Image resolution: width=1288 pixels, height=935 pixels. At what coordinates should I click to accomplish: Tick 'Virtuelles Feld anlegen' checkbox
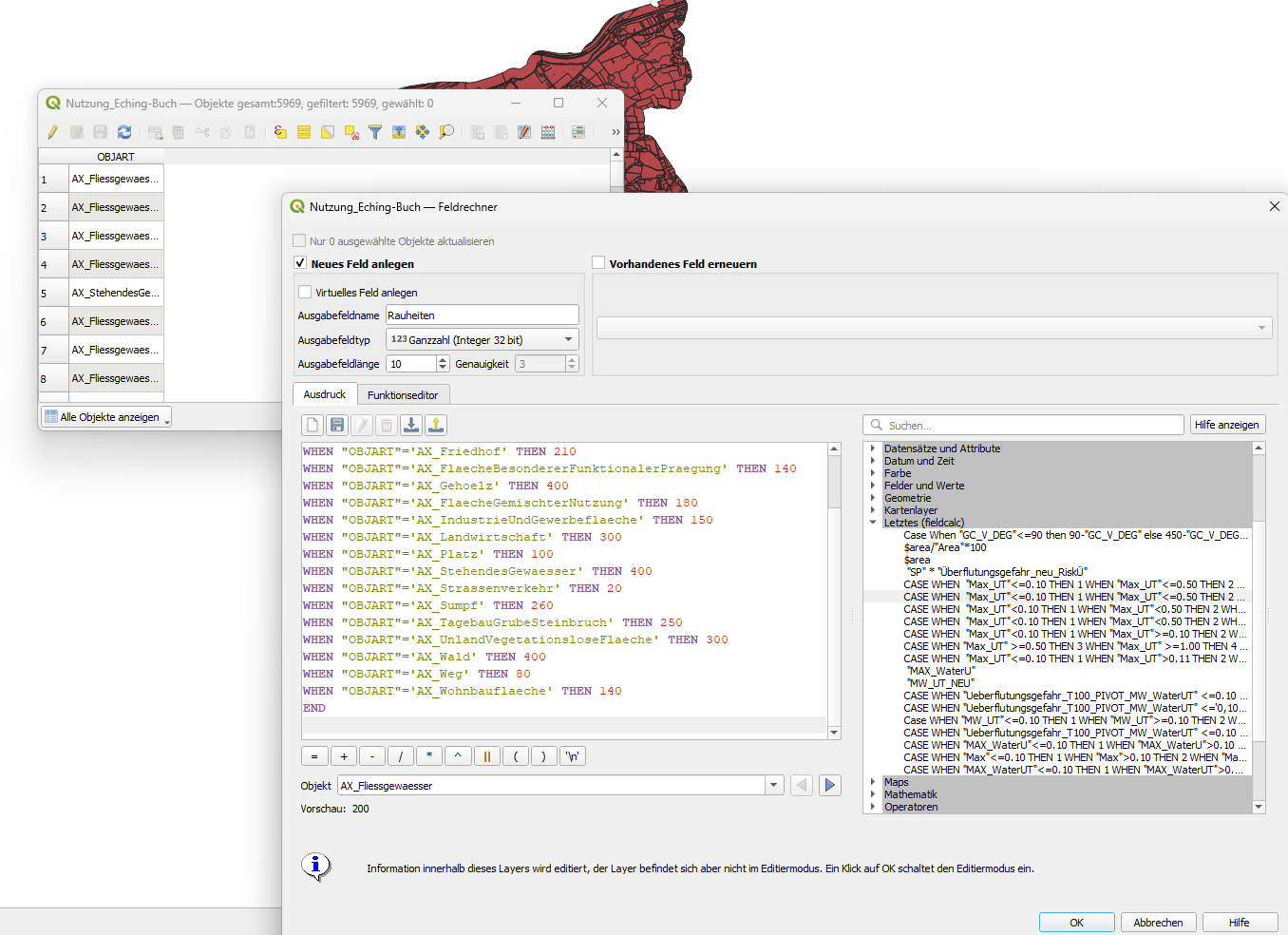[305, 292]
